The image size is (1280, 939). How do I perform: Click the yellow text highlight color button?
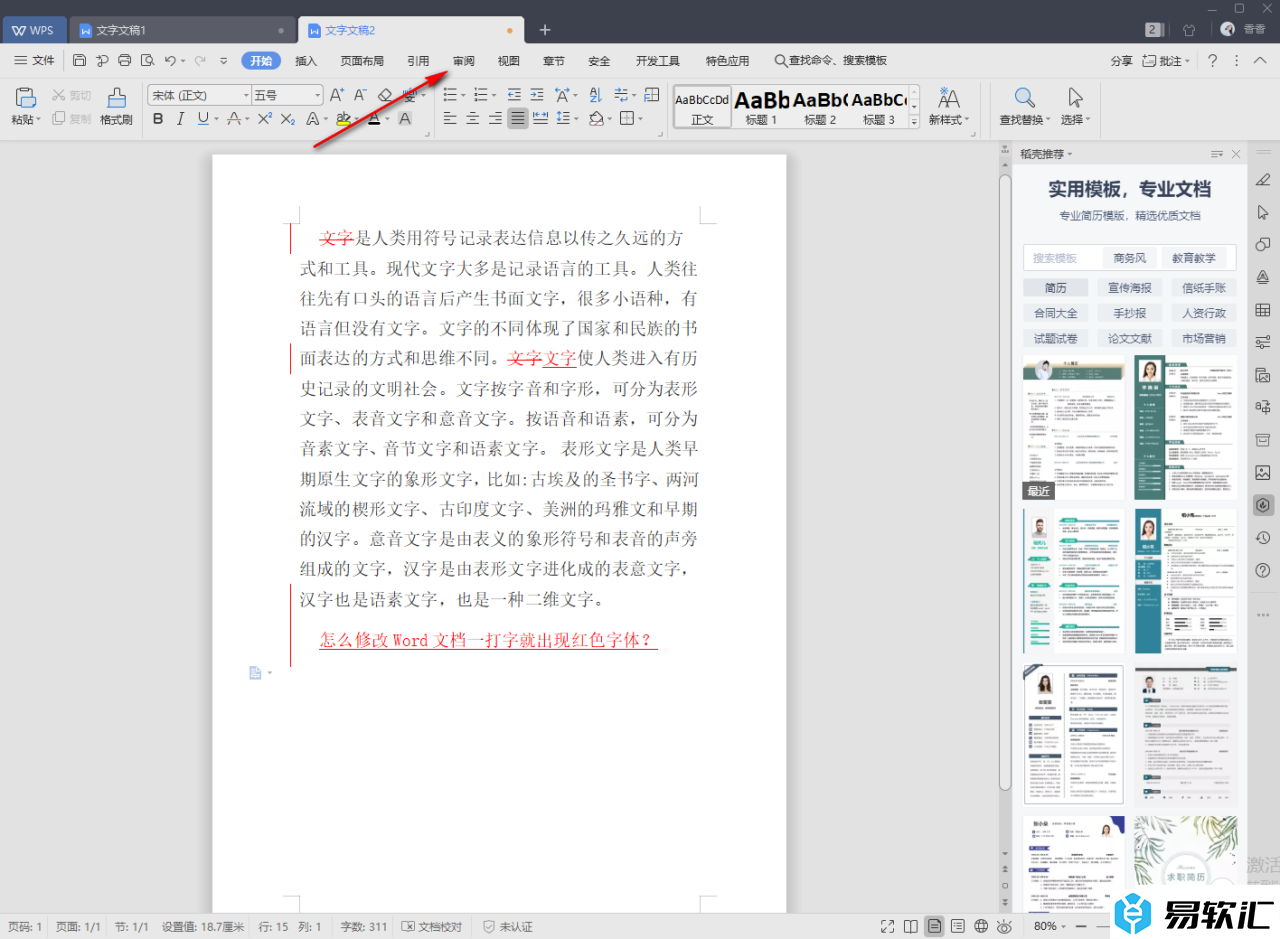(343, 119)
